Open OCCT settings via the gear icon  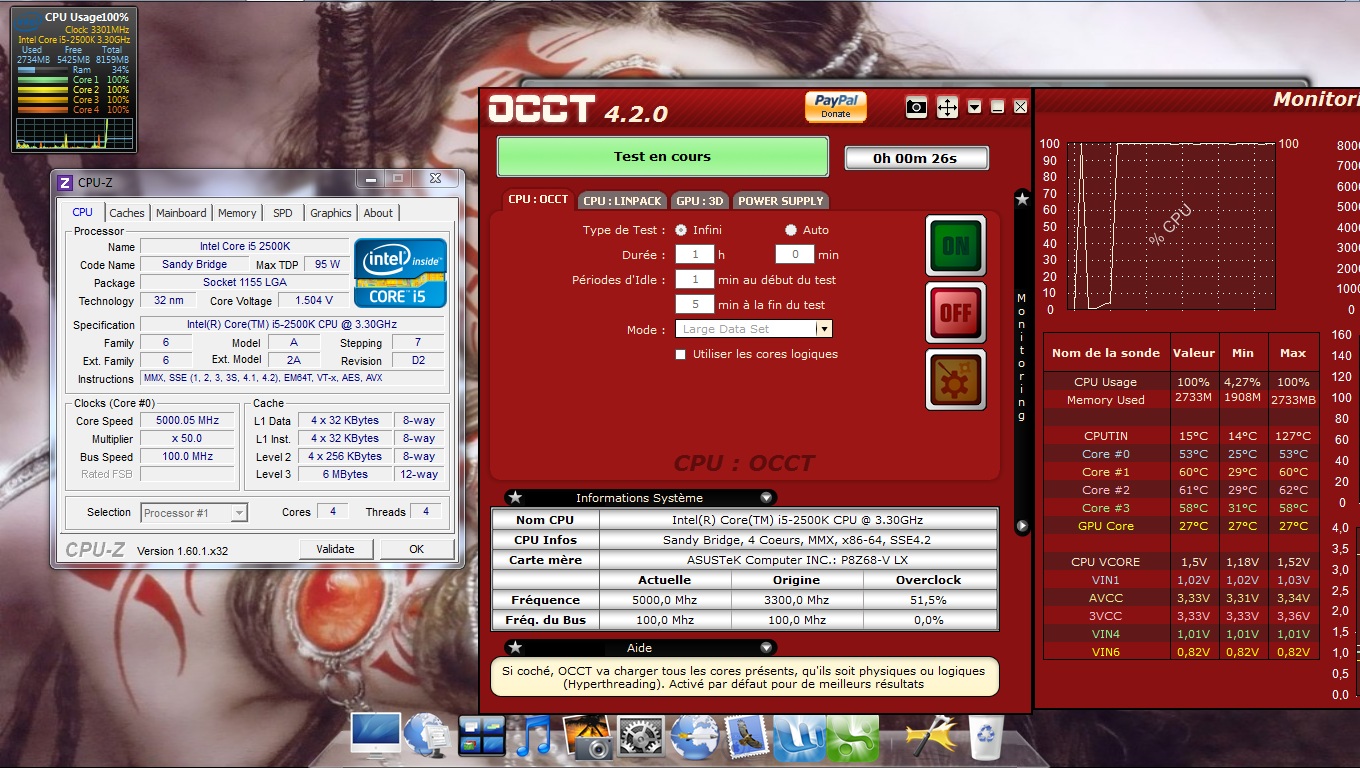point(955,379)
